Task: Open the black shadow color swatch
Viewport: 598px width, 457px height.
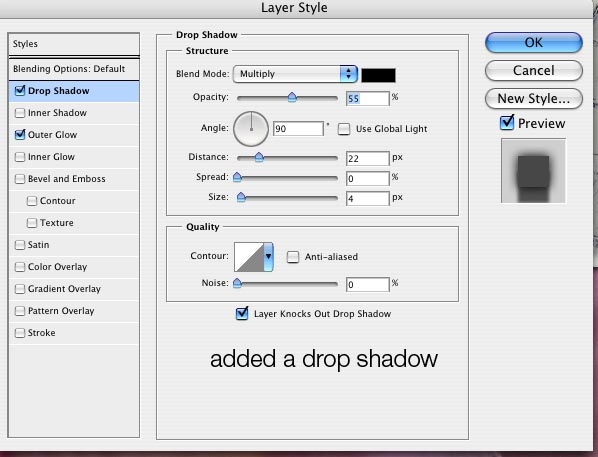Action: 378,75
